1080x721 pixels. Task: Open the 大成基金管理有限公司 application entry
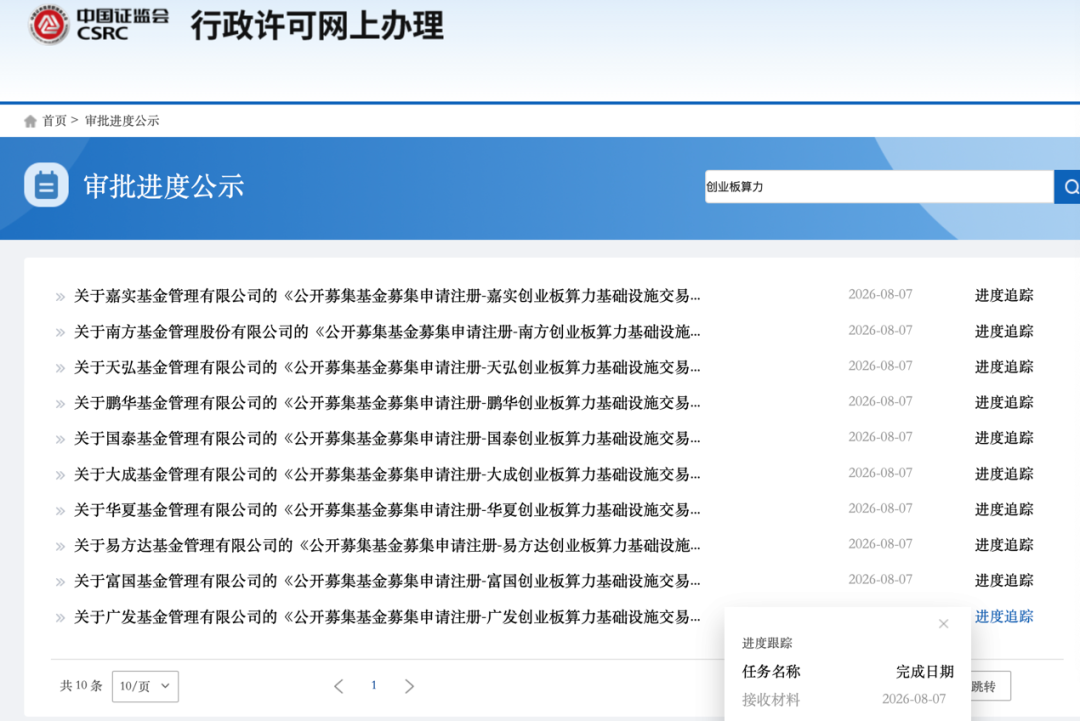tap(387, 474)
